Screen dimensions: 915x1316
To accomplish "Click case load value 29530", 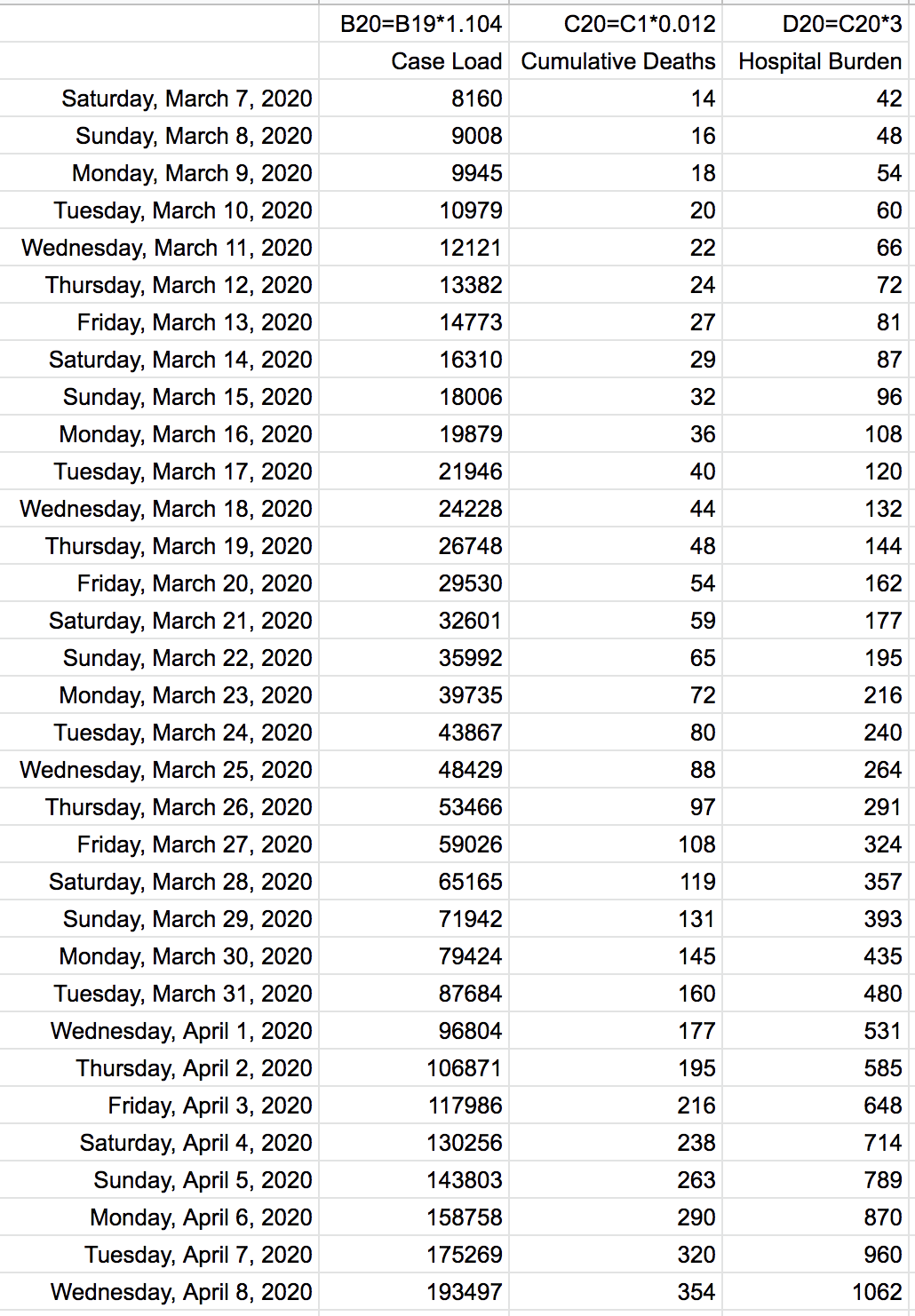I will click(x=414, y=583).
